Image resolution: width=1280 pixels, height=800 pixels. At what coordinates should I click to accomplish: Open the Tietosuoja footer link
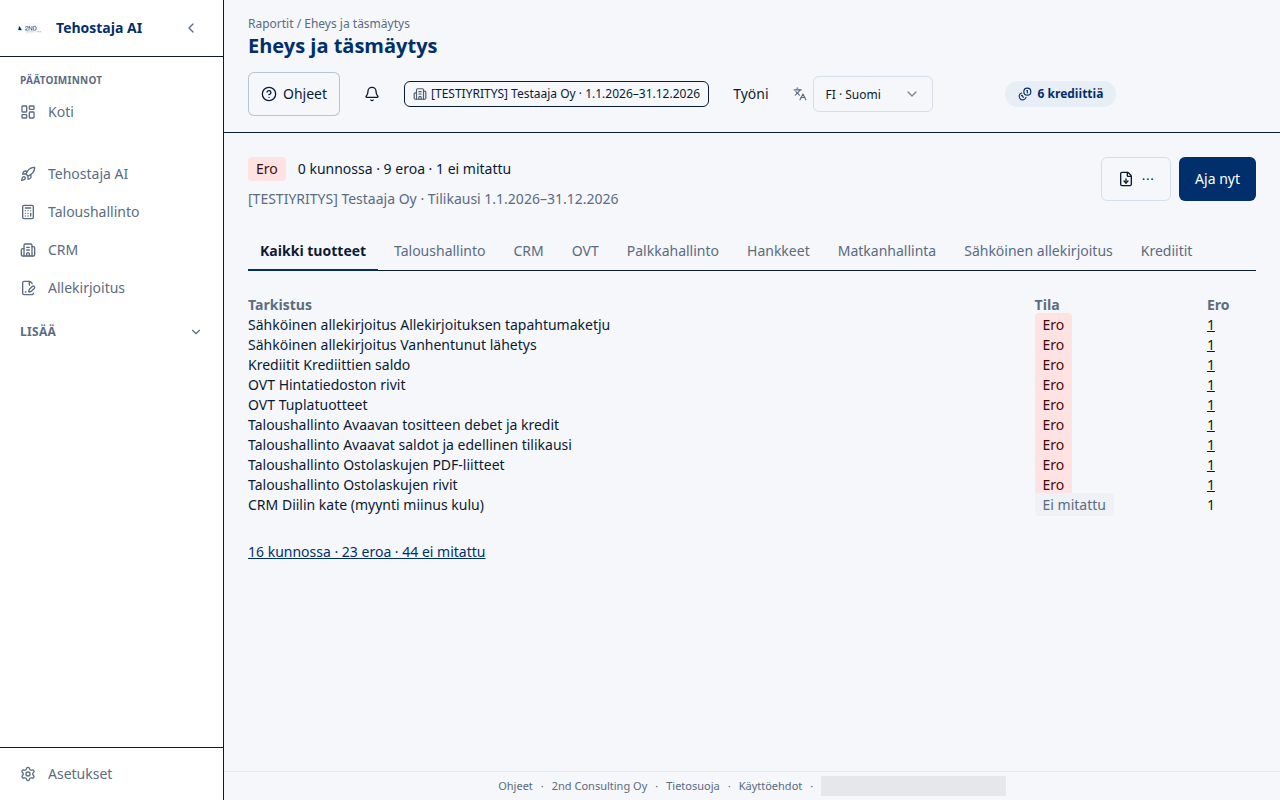click(693, 786)
